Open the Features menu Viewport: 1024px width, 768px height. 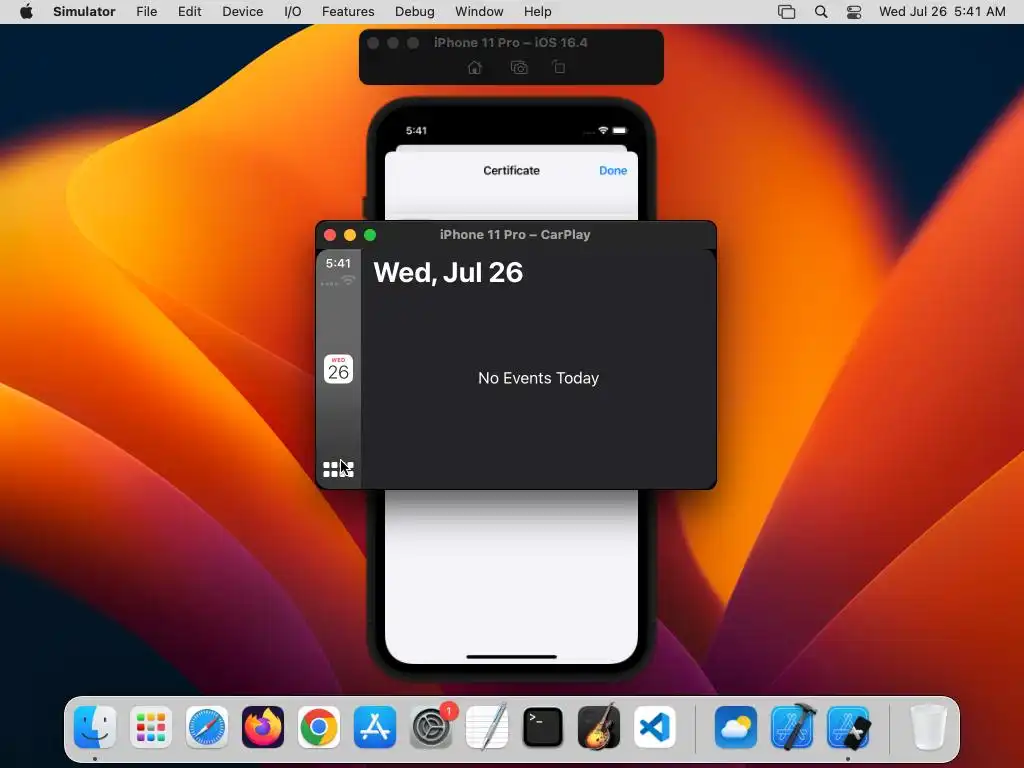click(x=348, y=12)
